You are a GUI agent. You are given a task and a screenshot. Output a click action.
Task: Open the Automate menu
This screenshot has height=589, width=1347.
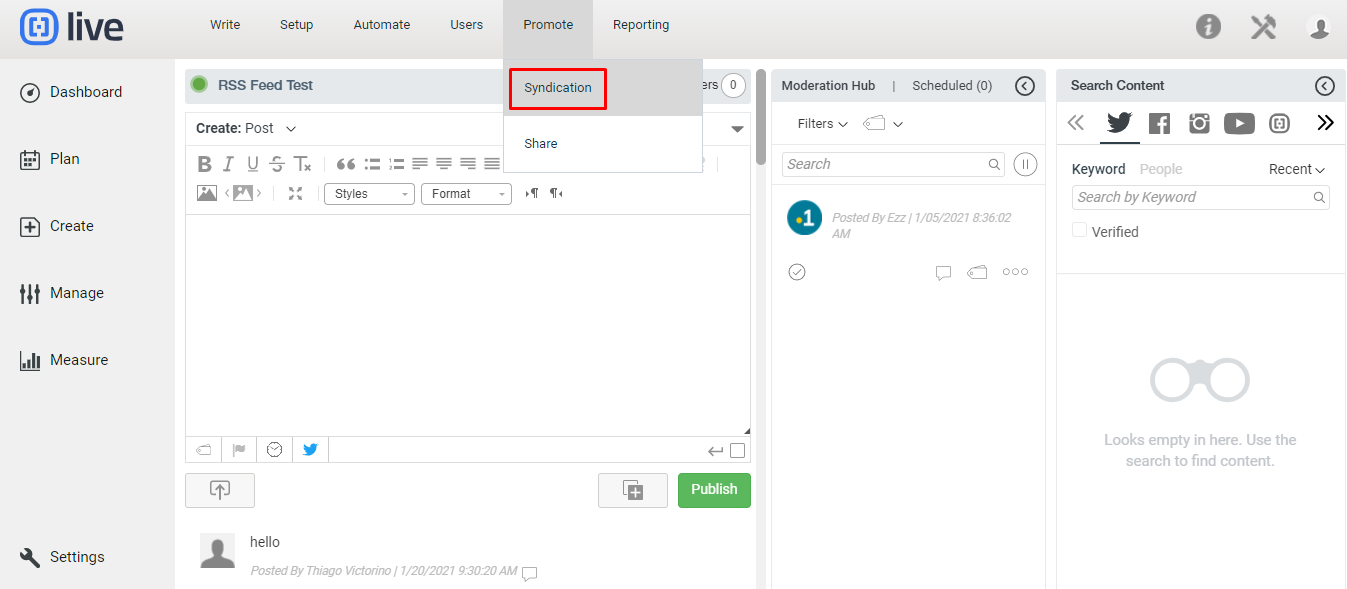[x=382, y=25]
